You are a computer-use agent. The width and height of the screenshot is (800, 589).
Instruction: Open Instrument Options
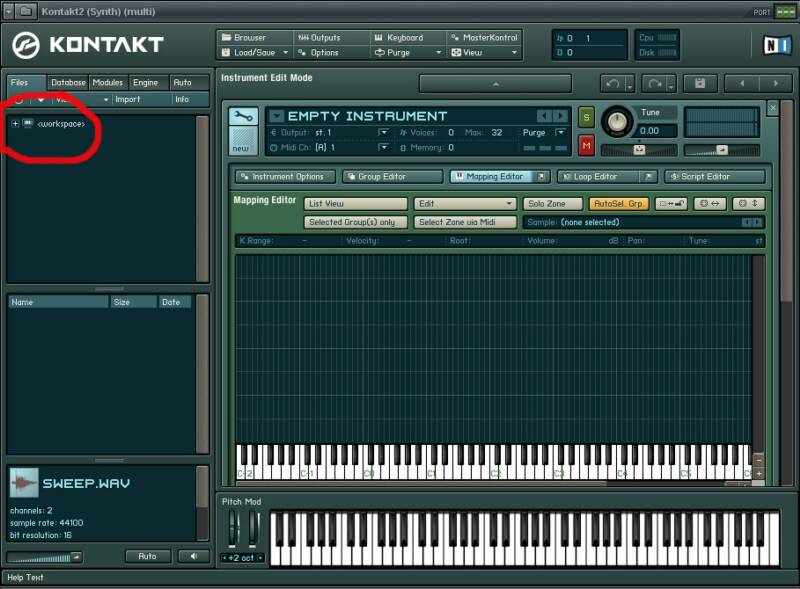[x=285, y=177]
